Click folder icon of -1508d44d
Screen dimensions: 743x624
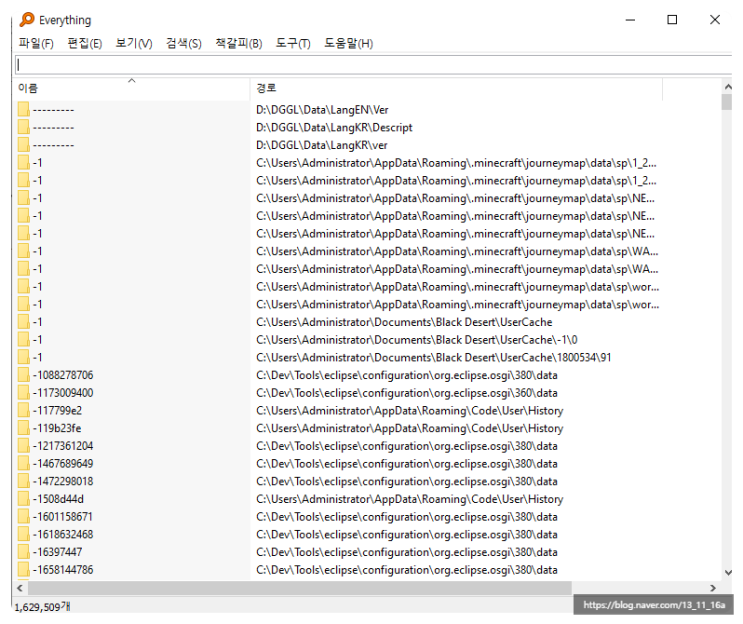pos(24,499)
